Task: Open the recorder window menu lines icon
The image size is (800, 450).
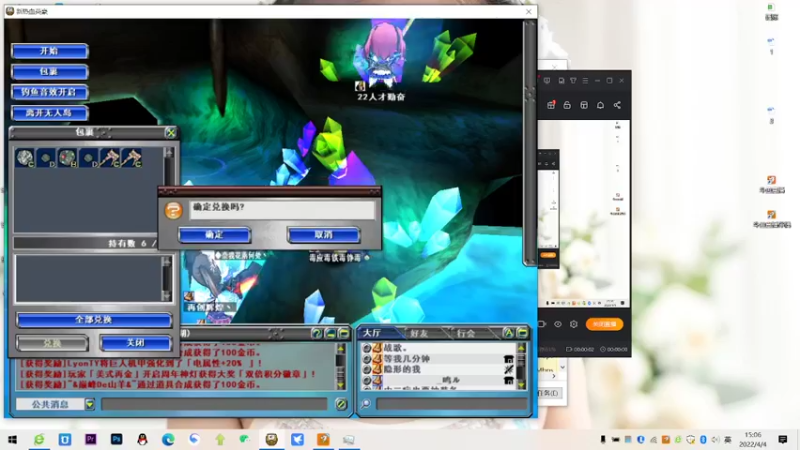Action: [585, 81]
